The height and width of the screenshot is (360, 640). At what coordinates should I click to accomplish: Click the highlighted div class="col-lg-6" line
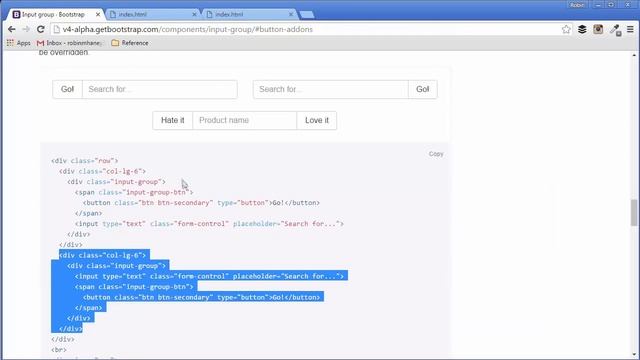[102, 255]
